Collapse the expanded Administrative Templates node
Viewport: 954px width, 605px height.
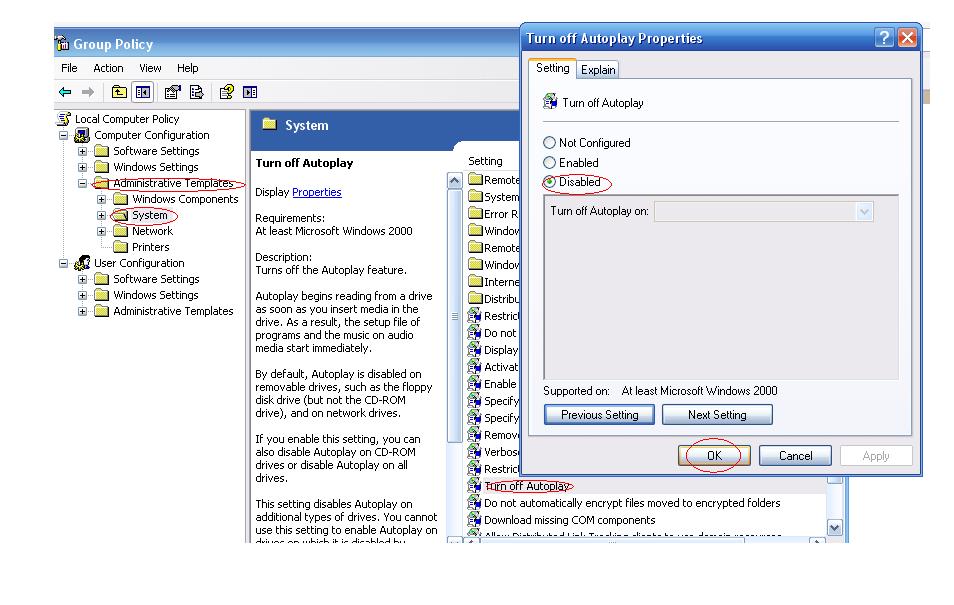(82, 183)
